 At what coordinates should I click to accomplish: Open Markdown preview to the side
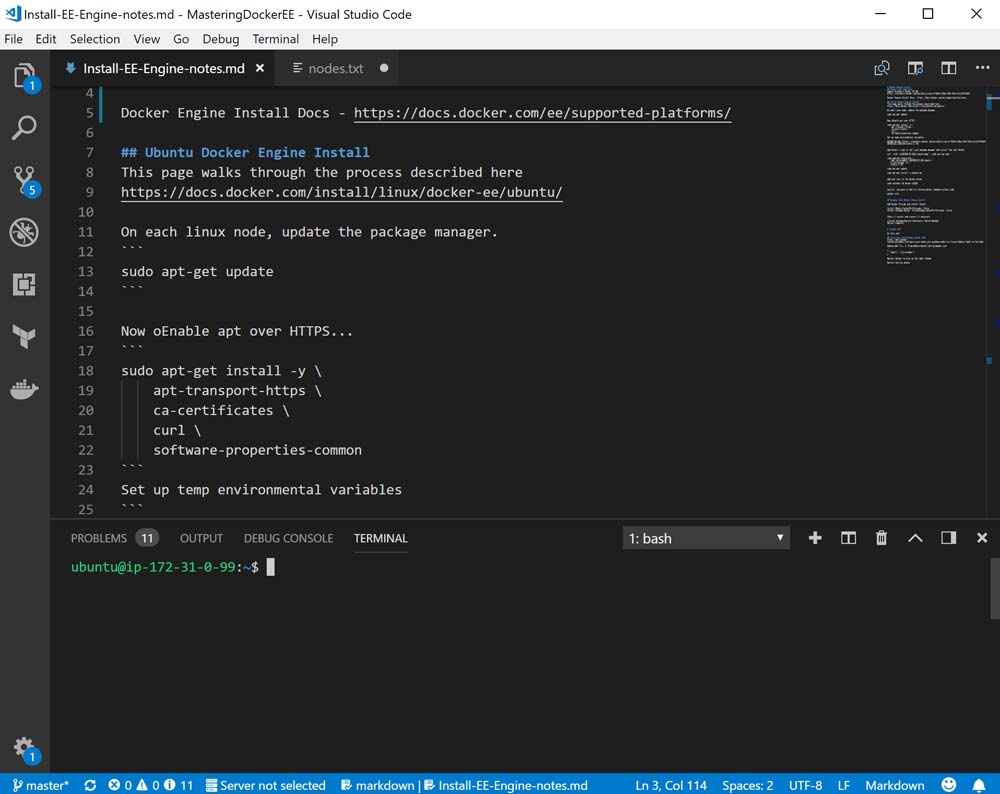915,68
